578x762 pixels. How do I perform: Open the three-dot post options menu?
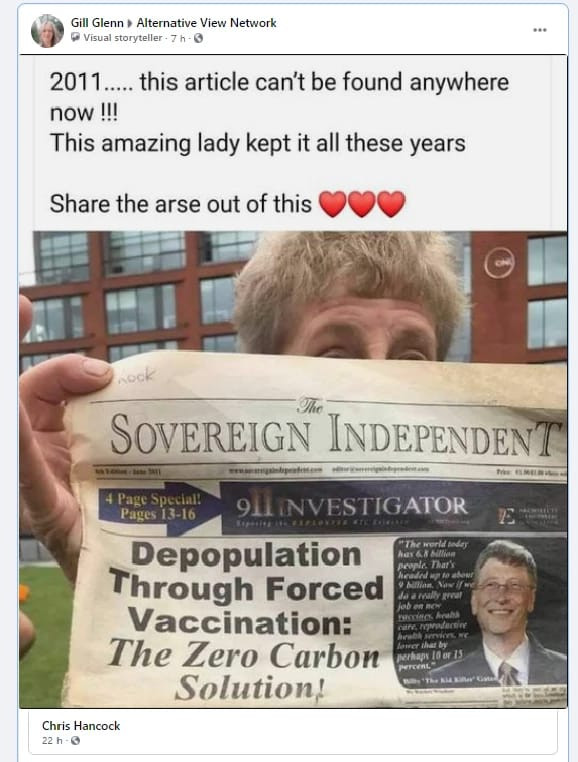tap(540, 30)
